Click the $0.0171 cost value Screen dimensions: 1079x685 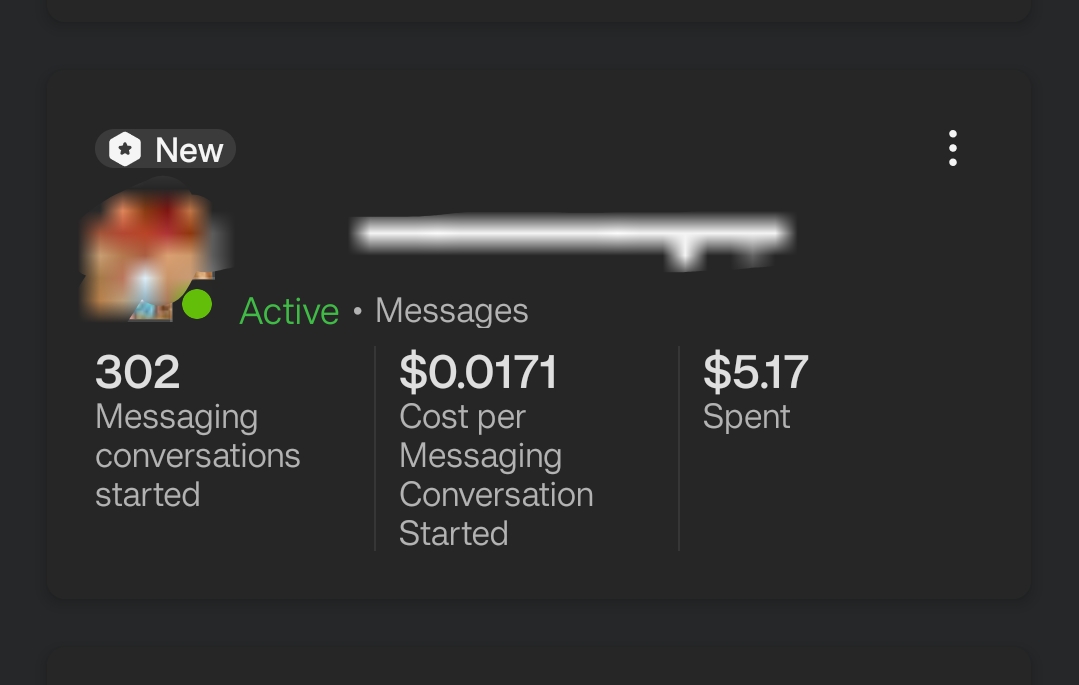(x=478, y=372)
